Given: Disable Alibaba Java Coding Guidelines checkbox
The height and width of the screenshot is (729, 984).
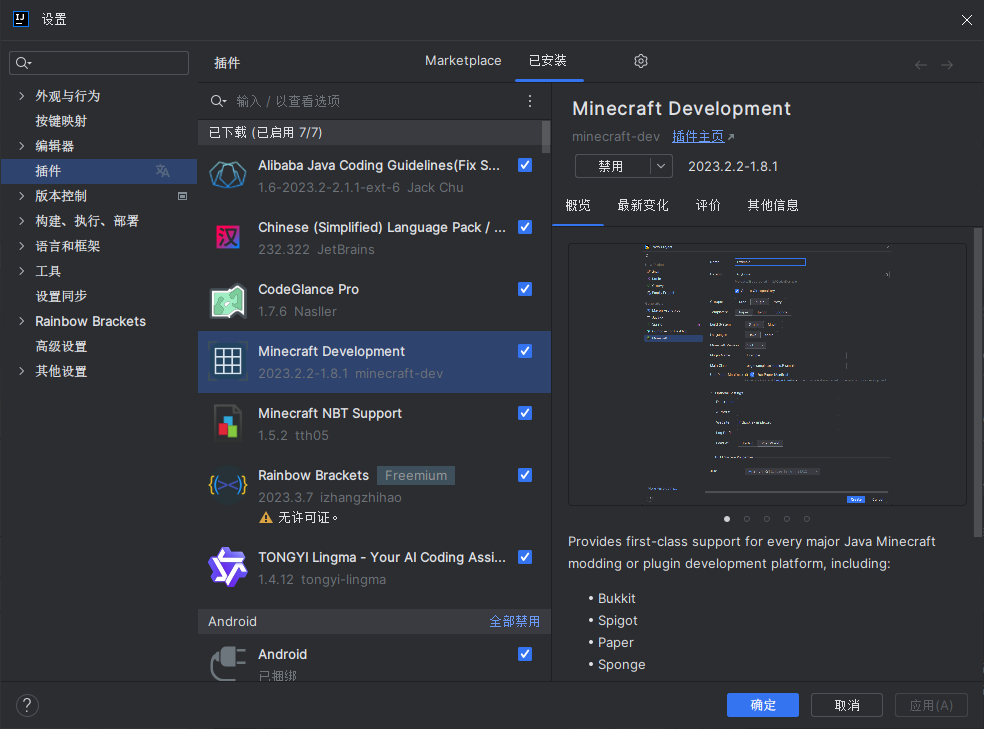Looking at the screenshot, I should (x=525, y=165).
